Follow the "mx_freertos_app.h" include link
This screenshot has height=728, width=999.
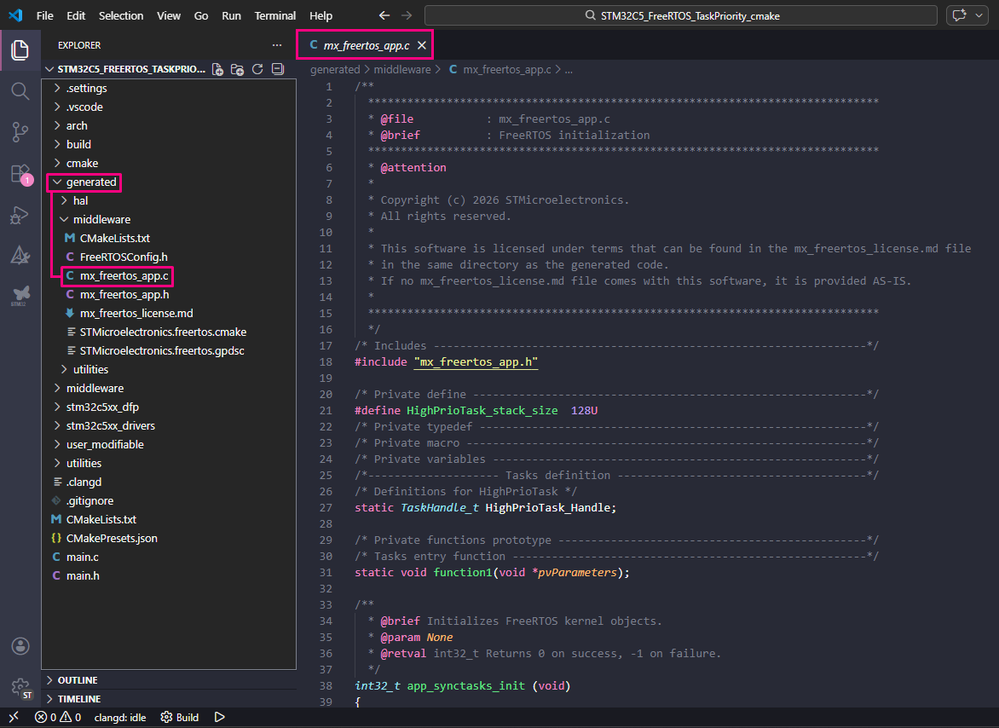pos(476,362)
